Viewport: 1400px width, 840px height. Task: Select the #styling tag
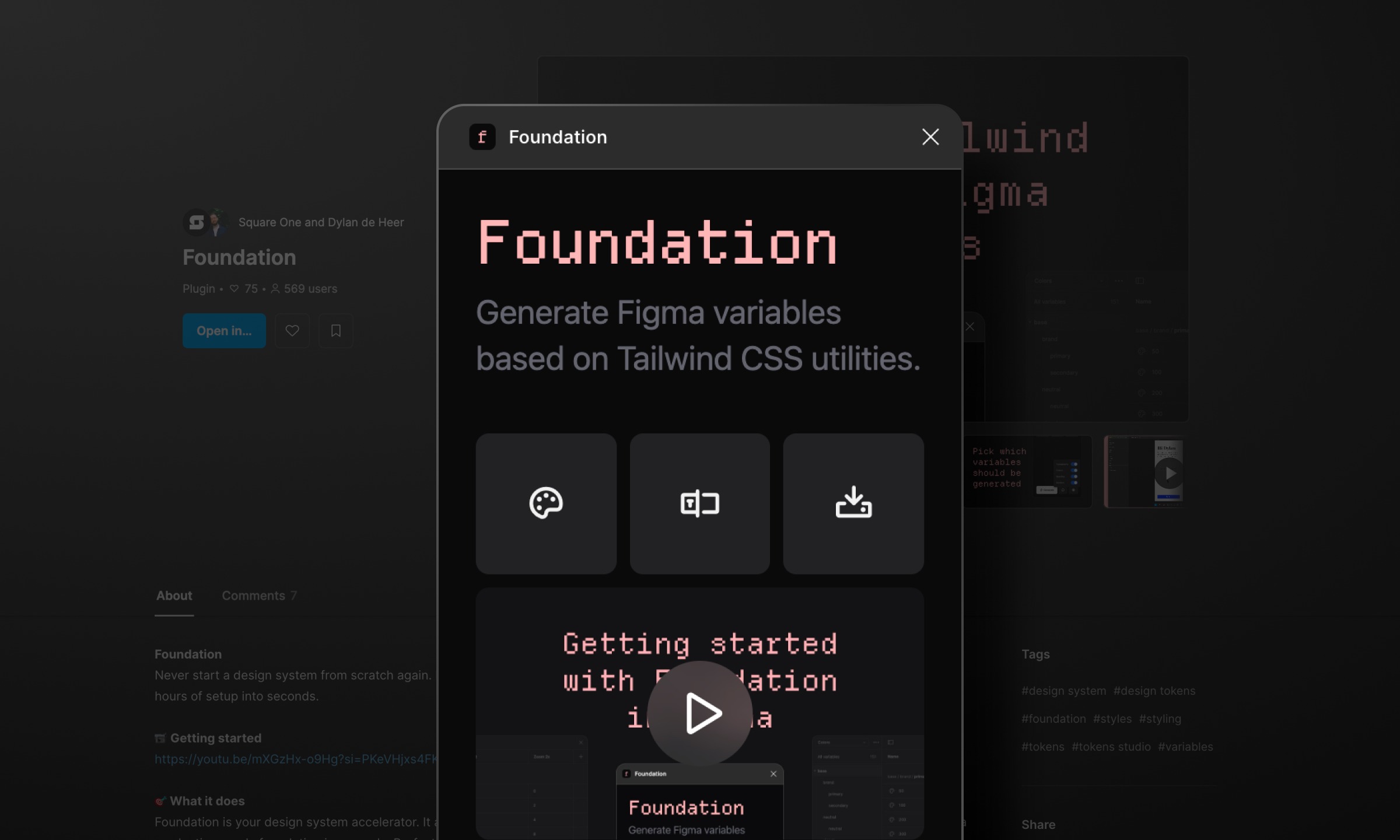[x=1160, y=719]
